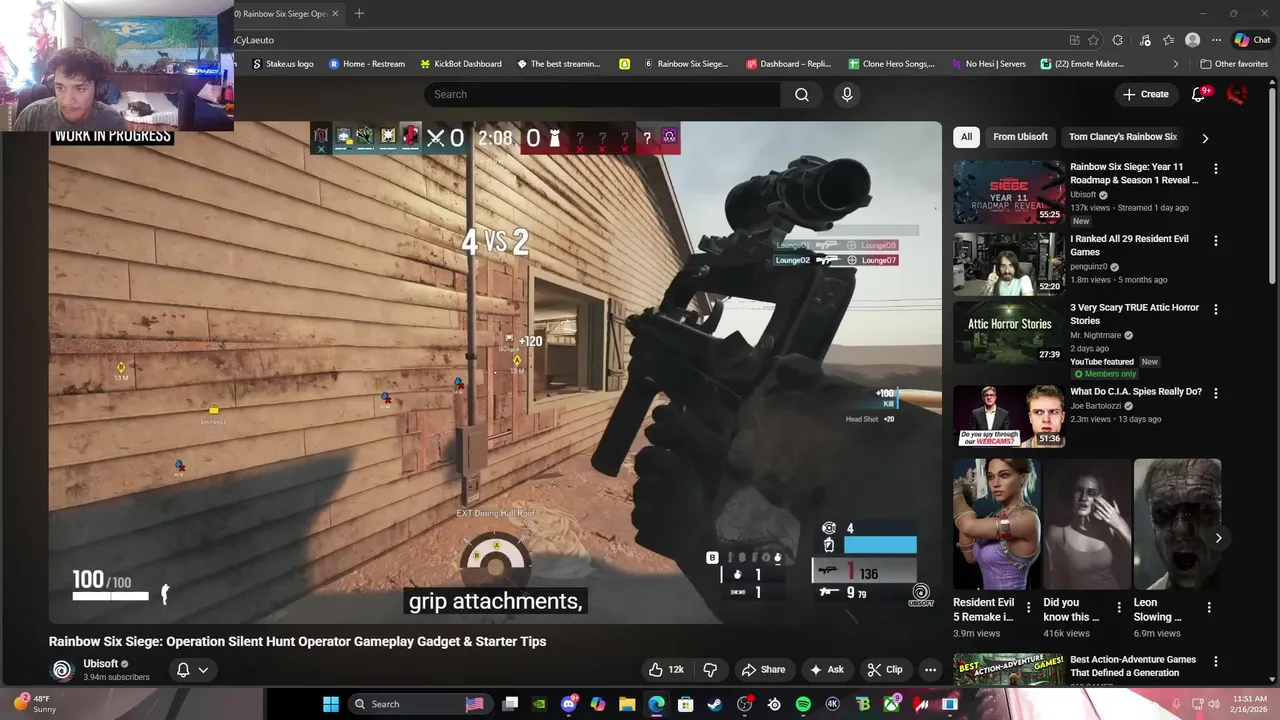Image resolution: width=1280 pixels, height=720 pixels.
Task: Close the Rainbow Six Siege browser tab
Action: (x=335, y=14)
